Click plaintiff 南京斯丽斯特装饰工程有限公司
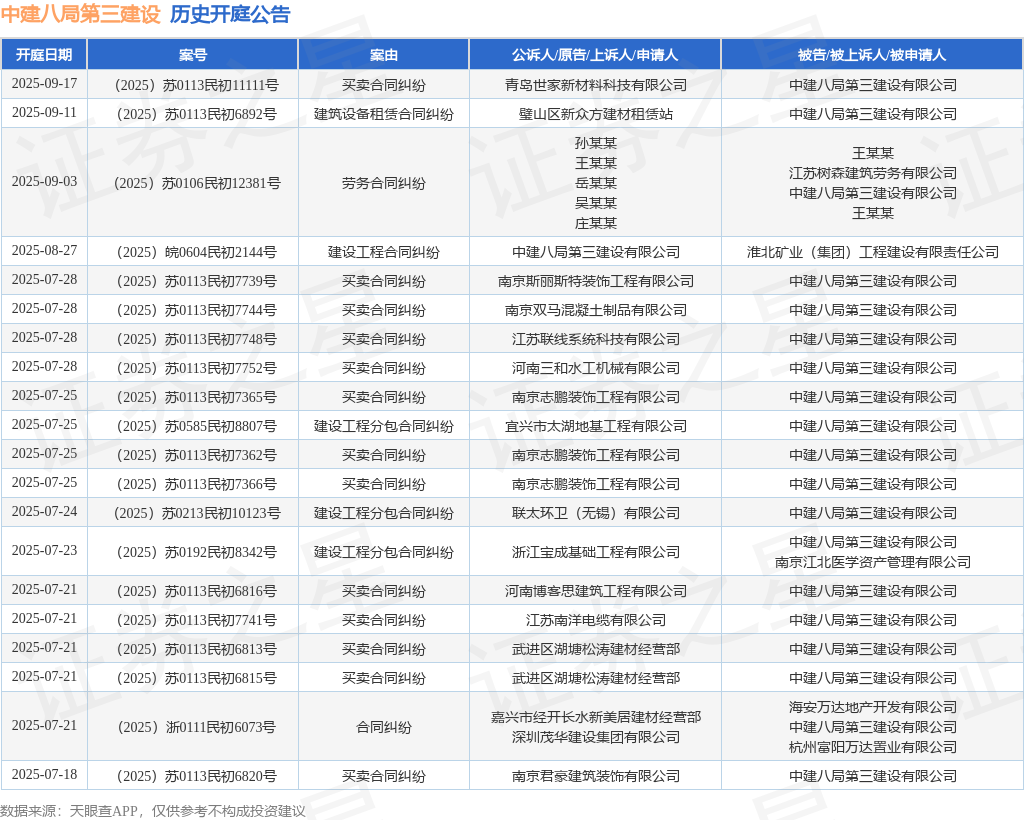The width and height of the screenshot is (1024, 820). pyautogui.click(x=596, y=281)
